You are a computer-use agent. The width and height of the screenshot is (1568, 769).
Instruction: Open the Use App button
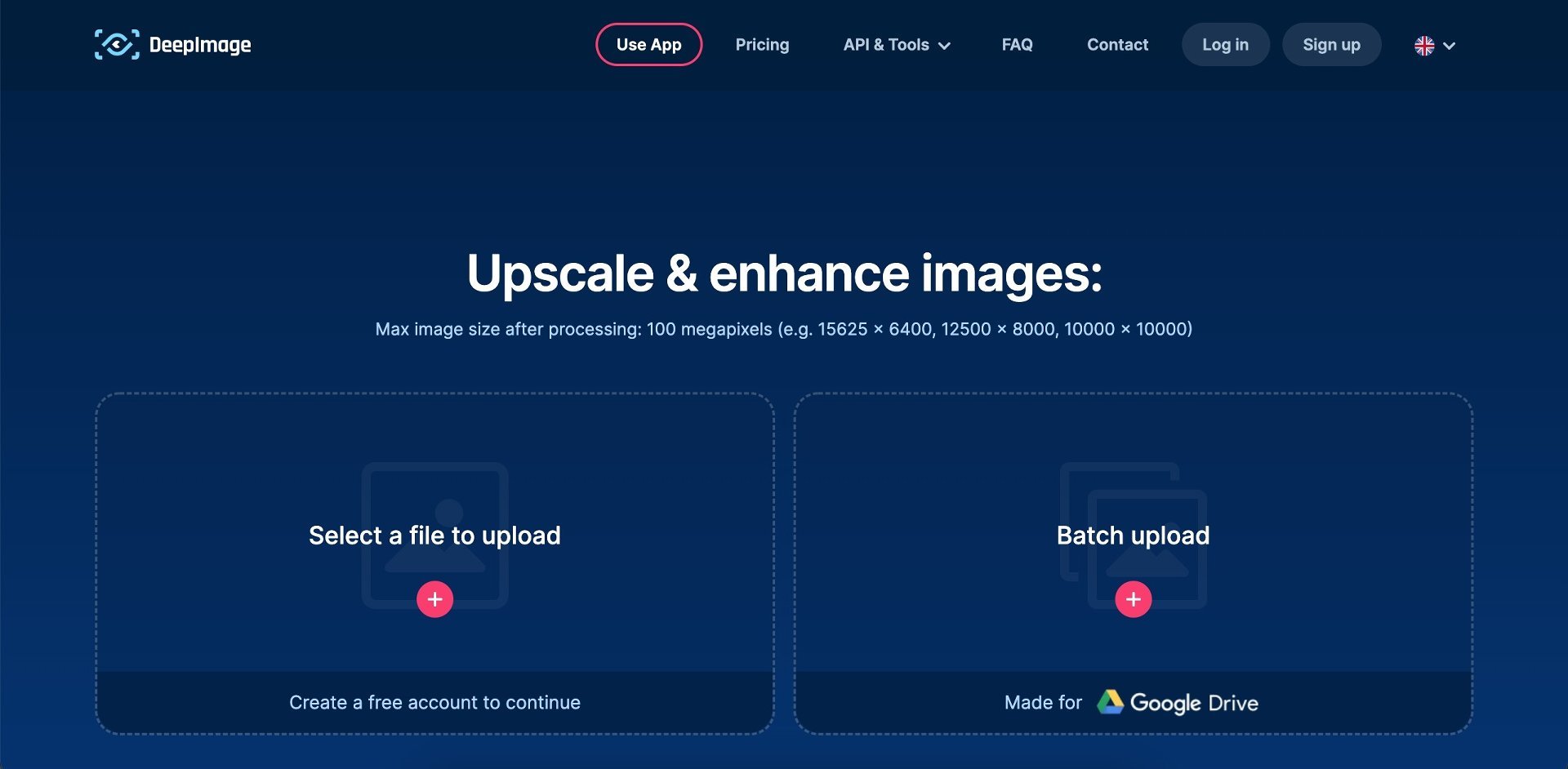[649, 45]
